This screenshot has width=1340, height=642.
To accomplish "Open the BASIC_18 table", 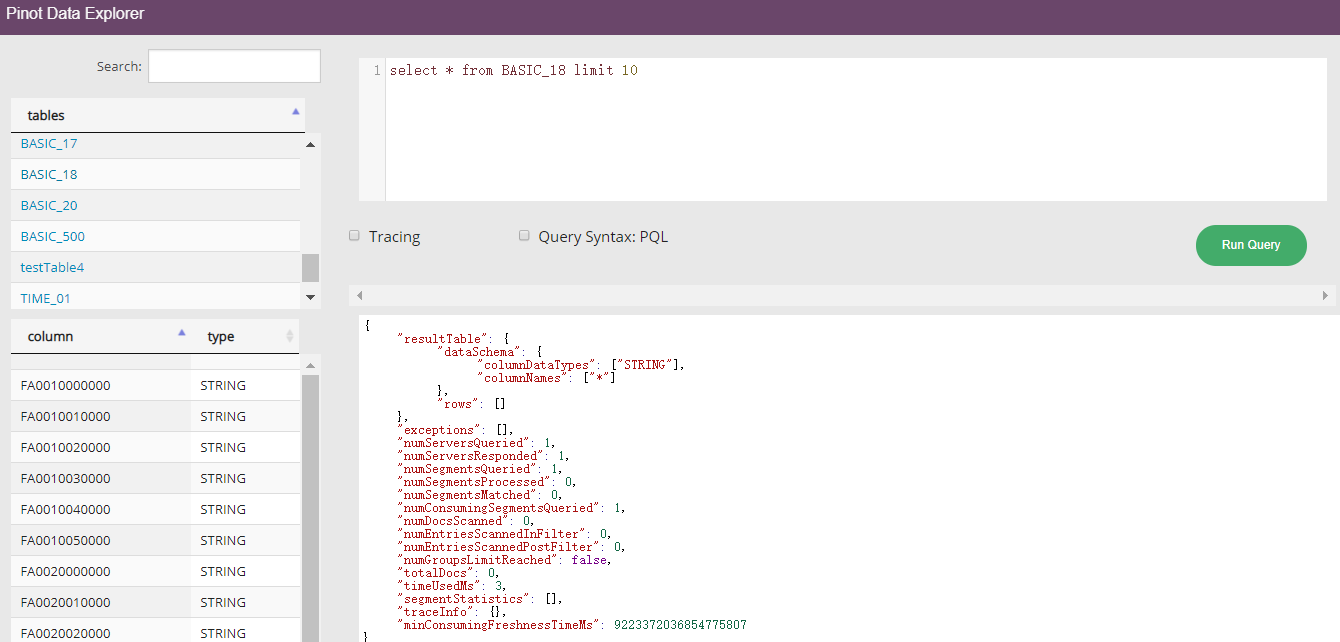I will [49, 175].
